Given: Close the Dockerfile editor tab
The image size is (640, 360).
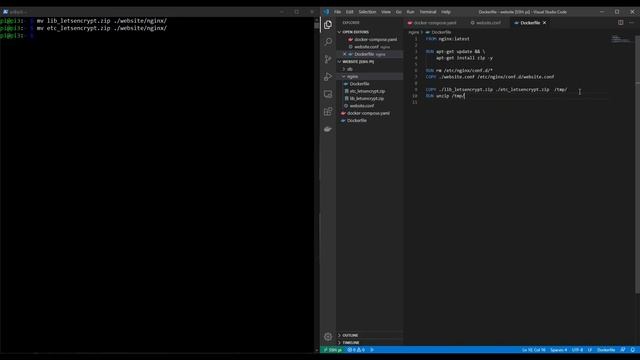Looking at the screenshot, I should pyautogui.click(x=544, y=23).
